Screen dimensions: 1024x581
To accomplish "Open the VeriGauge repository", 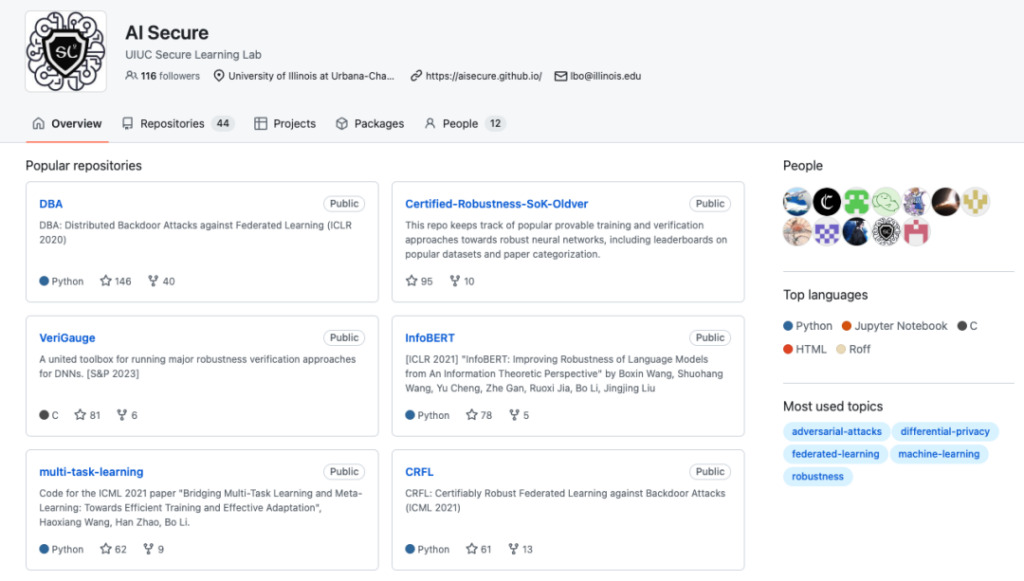I will pyautogui.click(x=67, y=338).
